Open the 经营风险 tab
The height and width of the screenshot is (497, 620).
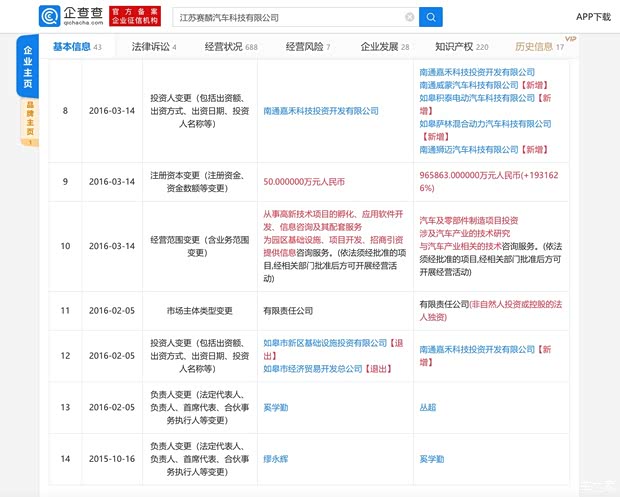(x=307, y=47)
